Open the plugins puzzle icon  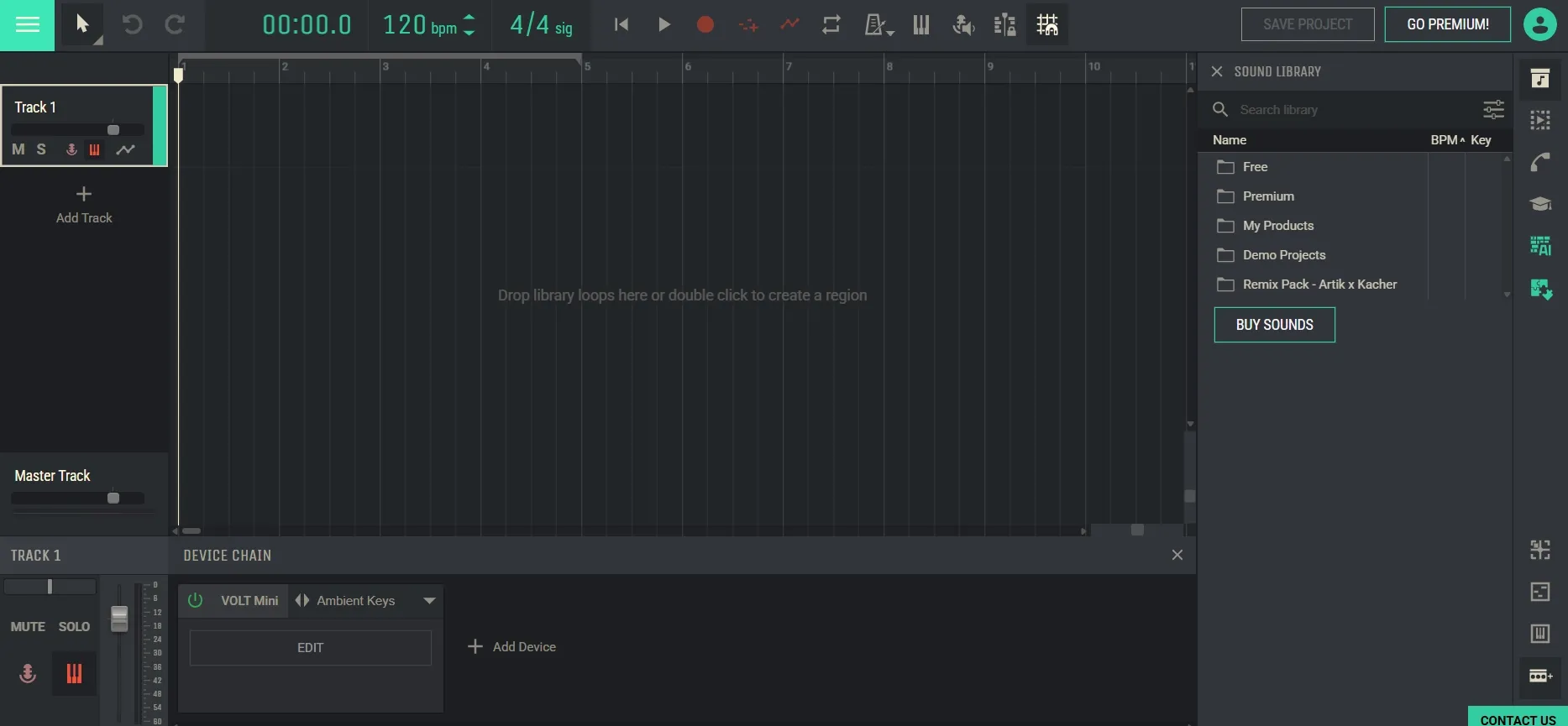(x=1540, y=289)
